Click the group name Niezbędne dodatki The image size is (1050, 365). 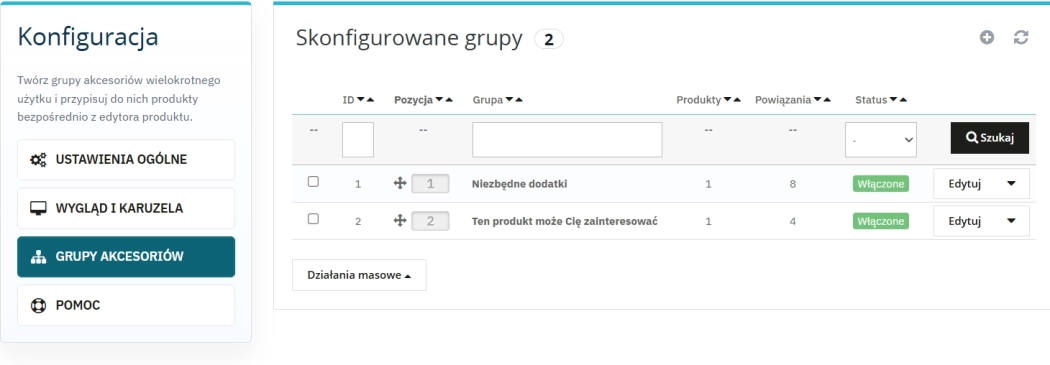(x=520, y=184)
